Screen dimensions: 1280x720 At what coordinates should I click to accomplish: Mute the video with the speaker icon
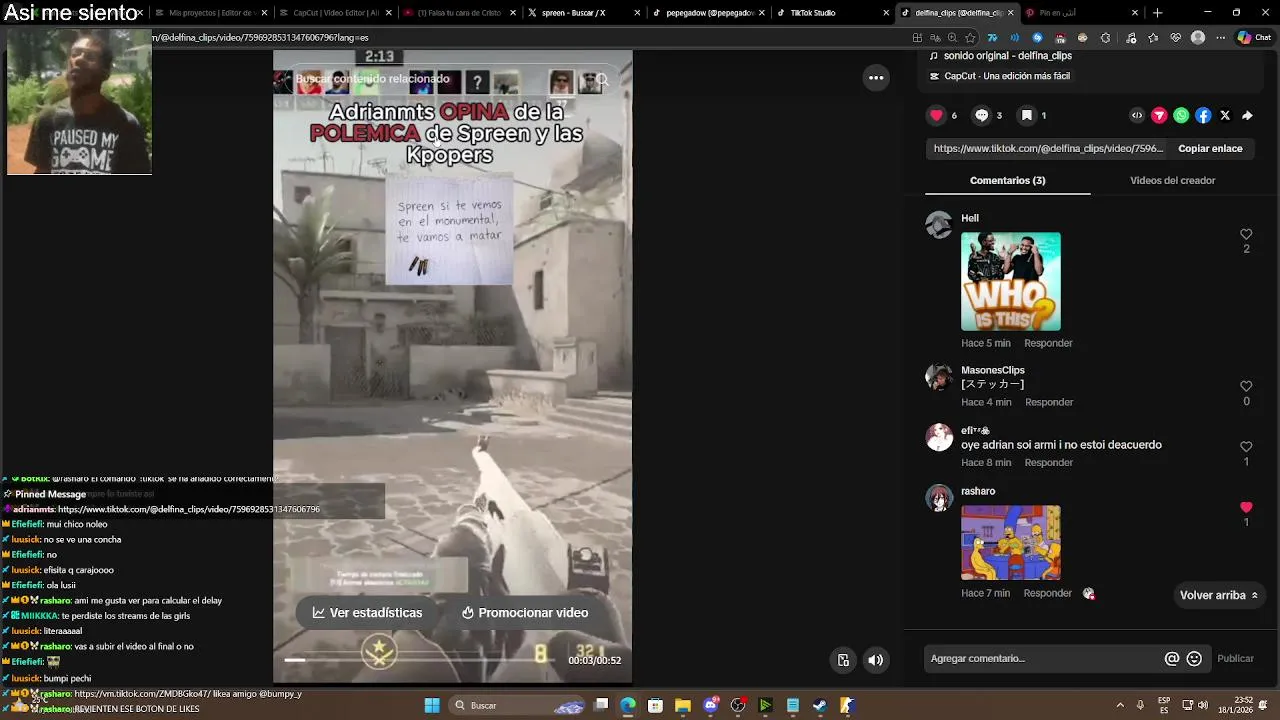click(875, 660)
